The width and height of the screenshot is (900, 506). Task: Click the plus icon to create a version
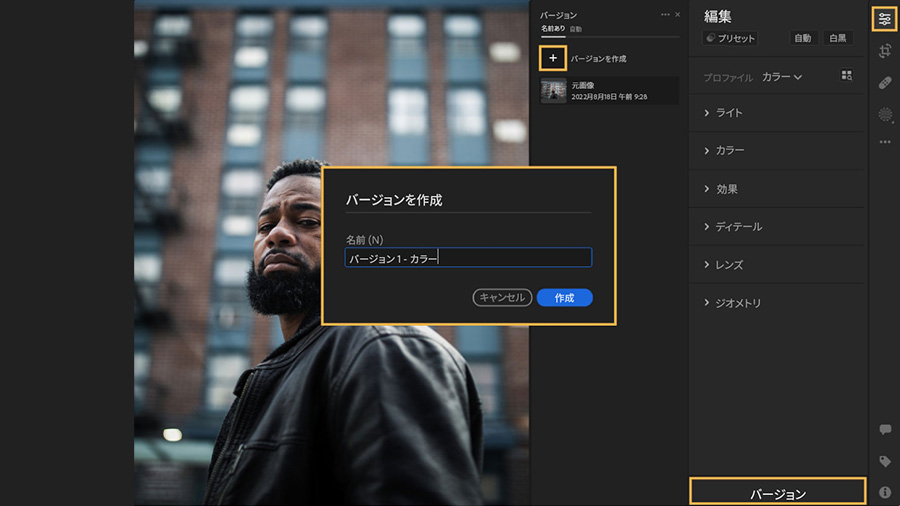pos(553,58)
